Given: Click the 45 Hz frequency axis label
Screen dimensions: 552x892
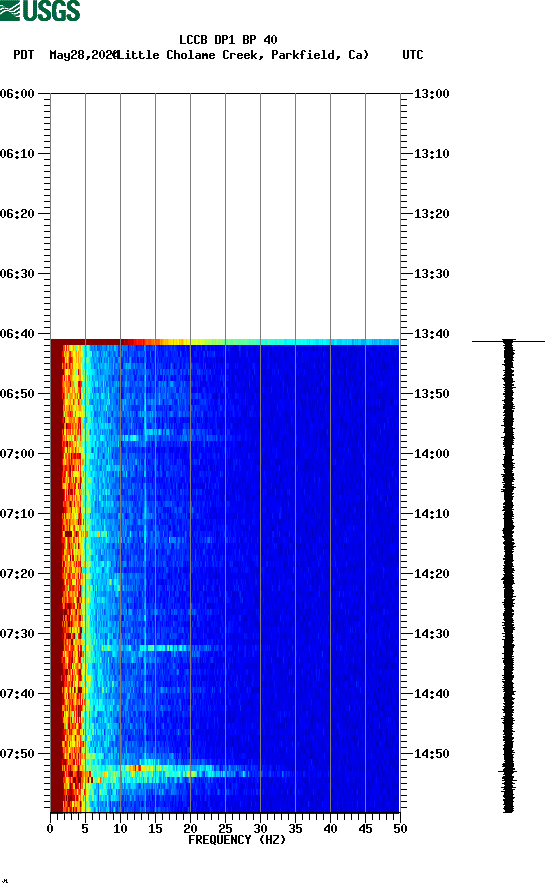Looking at the screenshot, I should pyautogui.click(x=365, y=829).
